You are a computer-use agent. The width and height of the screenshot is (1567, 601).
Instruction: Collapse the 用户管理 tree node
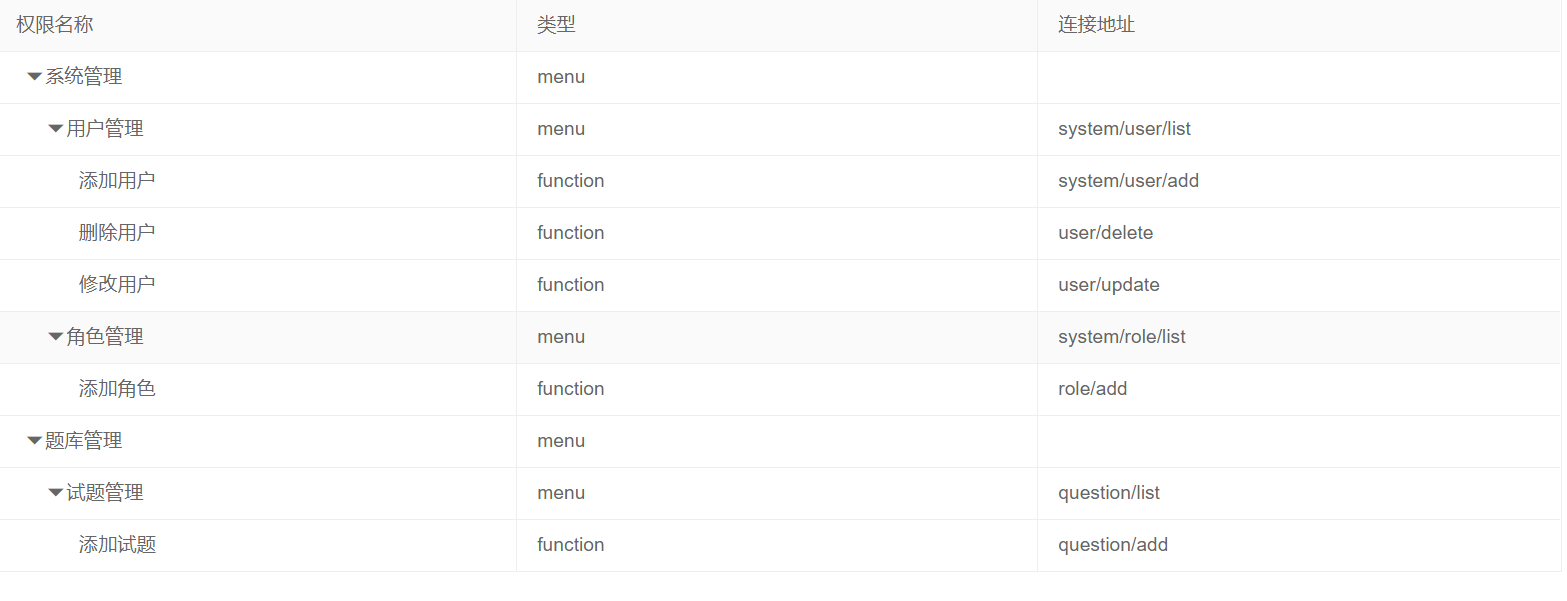pos(55,129)
